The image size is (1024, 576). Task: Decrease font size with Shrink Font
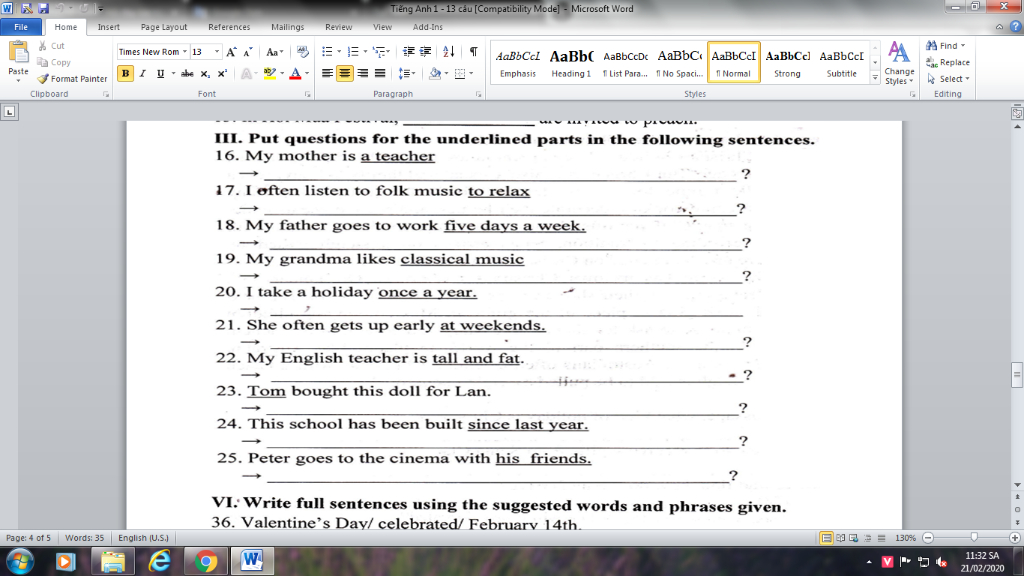click(x=248, y=52)
